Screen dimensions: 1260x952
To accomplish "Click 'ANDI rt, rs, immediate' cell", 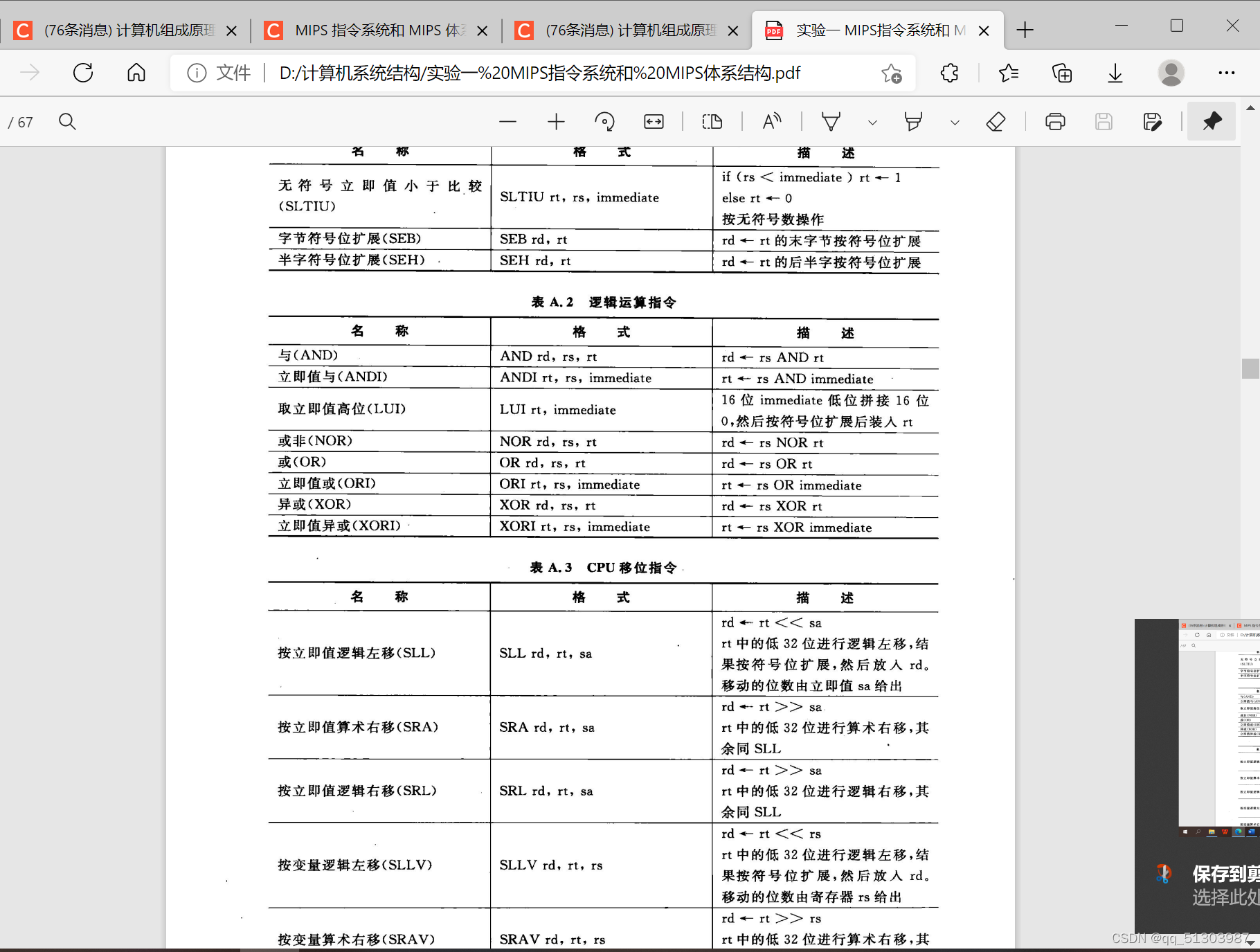I will (576, 378).
